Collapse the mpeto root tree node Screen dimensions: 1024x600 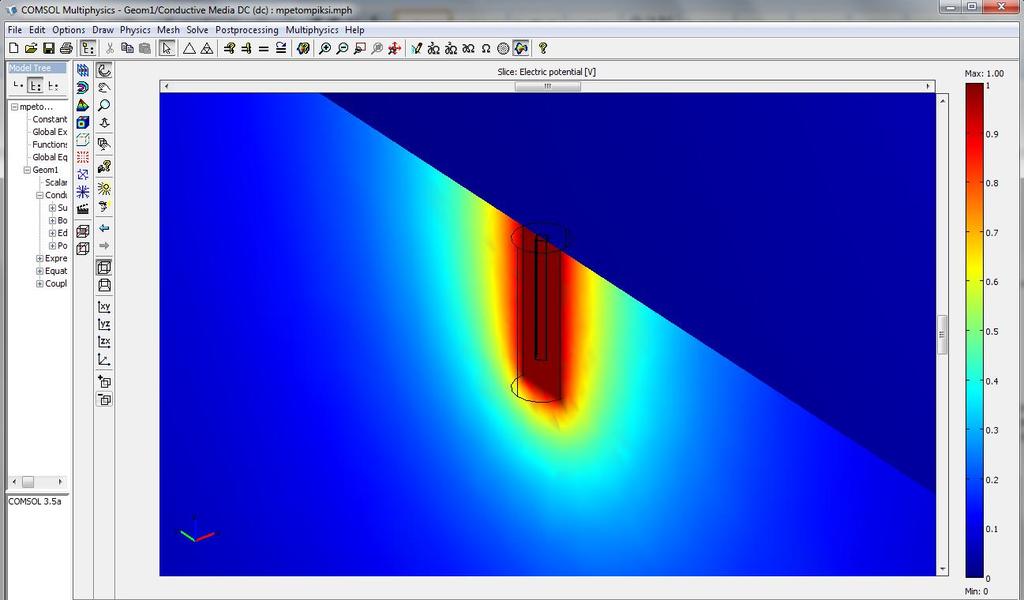pyautogui.click(x=14, y=106)
